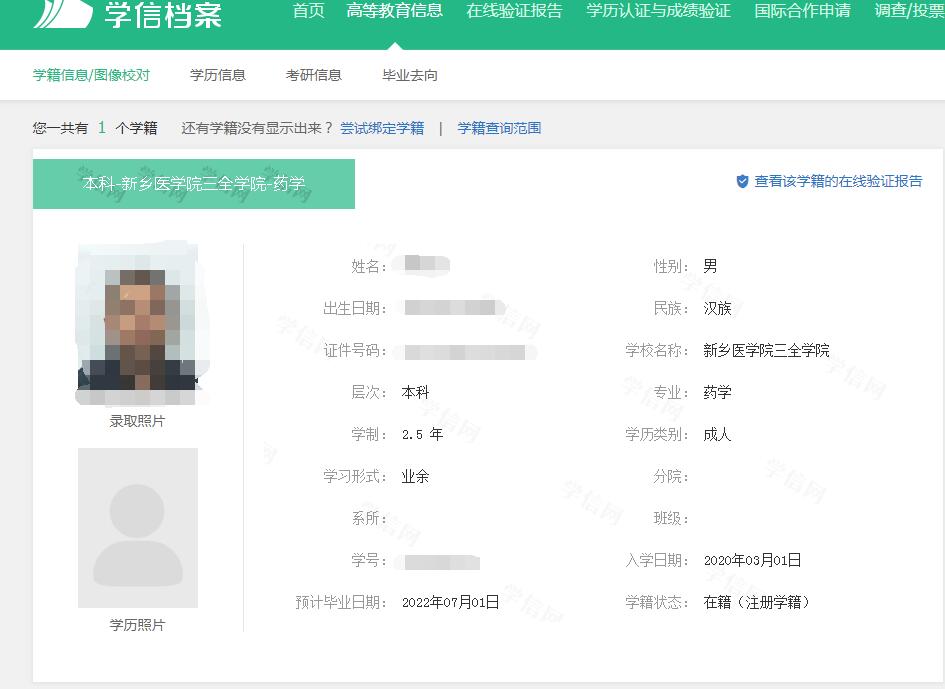
Task: Select the 毕业去向 tab
Action: 410,75
